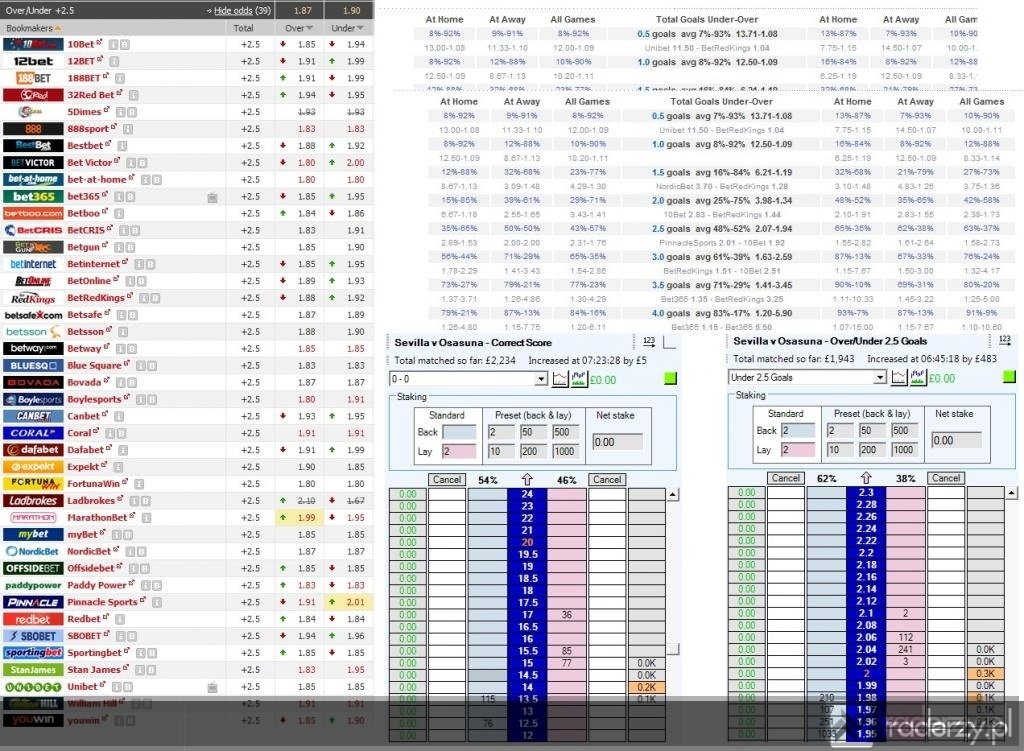Focus Lay stake field in Correct Score panel
This screenshot has width=1024, height=751.
459,451
